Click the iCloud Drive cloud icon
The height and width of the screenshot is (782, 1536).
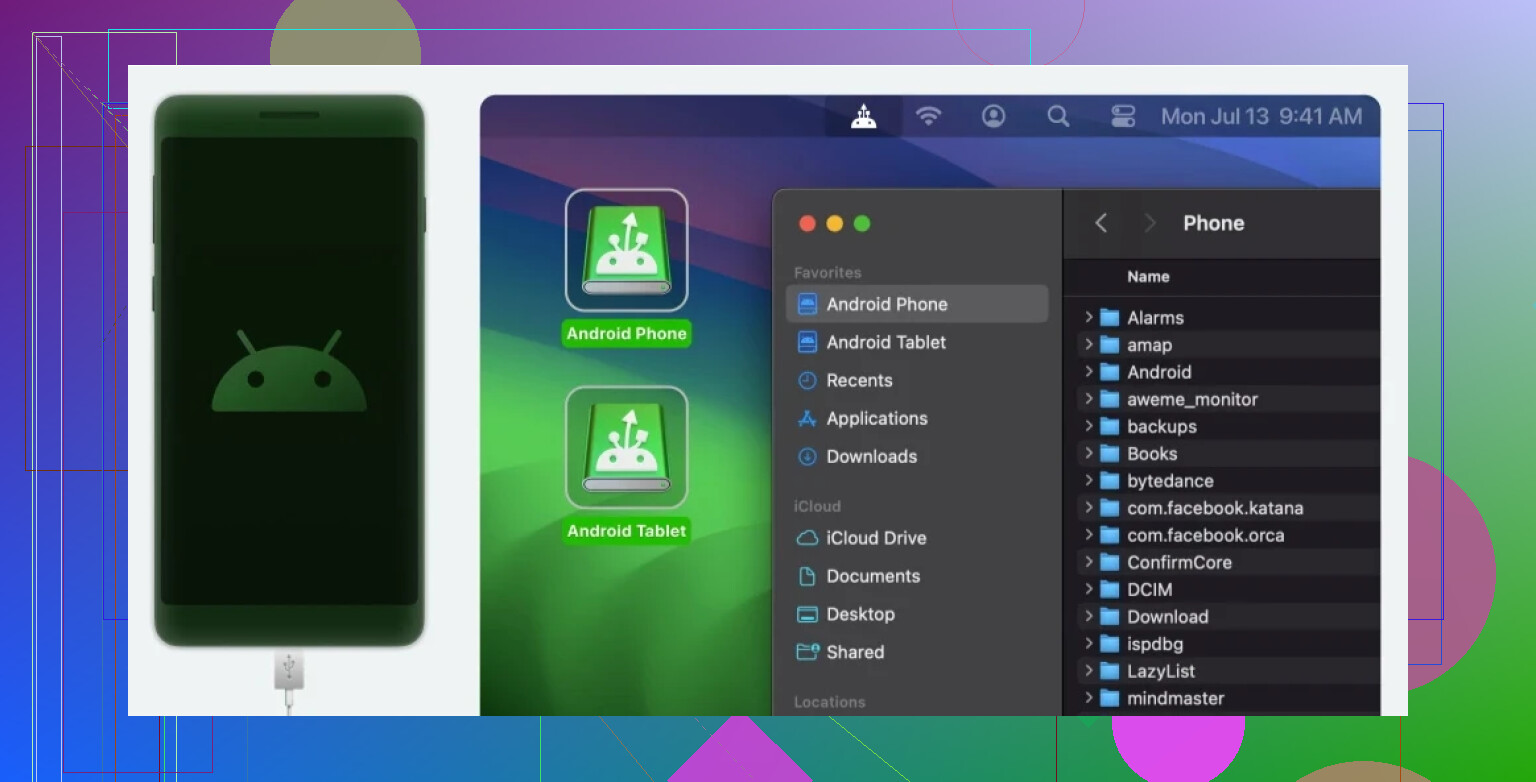(807, 538)
